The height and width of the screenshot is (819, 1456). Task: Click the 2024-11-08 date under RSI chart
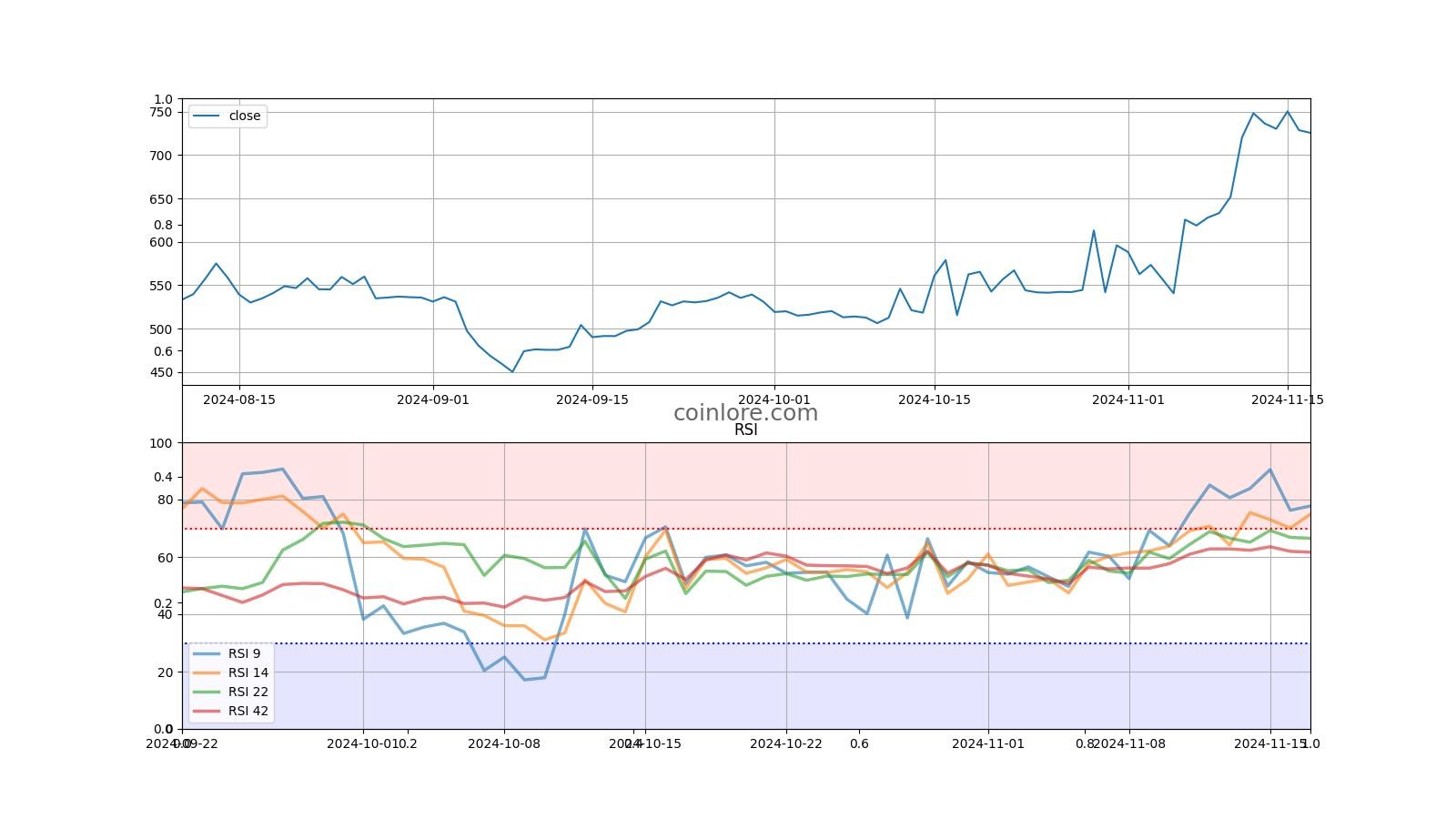coord(1129,743)
